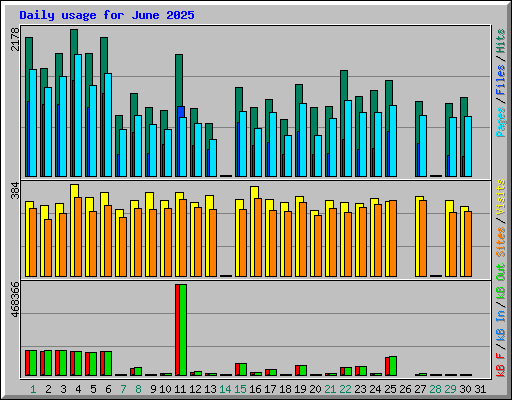Click day 14 on the x-axis
512x400 pixels.
(x=225, y=389)
